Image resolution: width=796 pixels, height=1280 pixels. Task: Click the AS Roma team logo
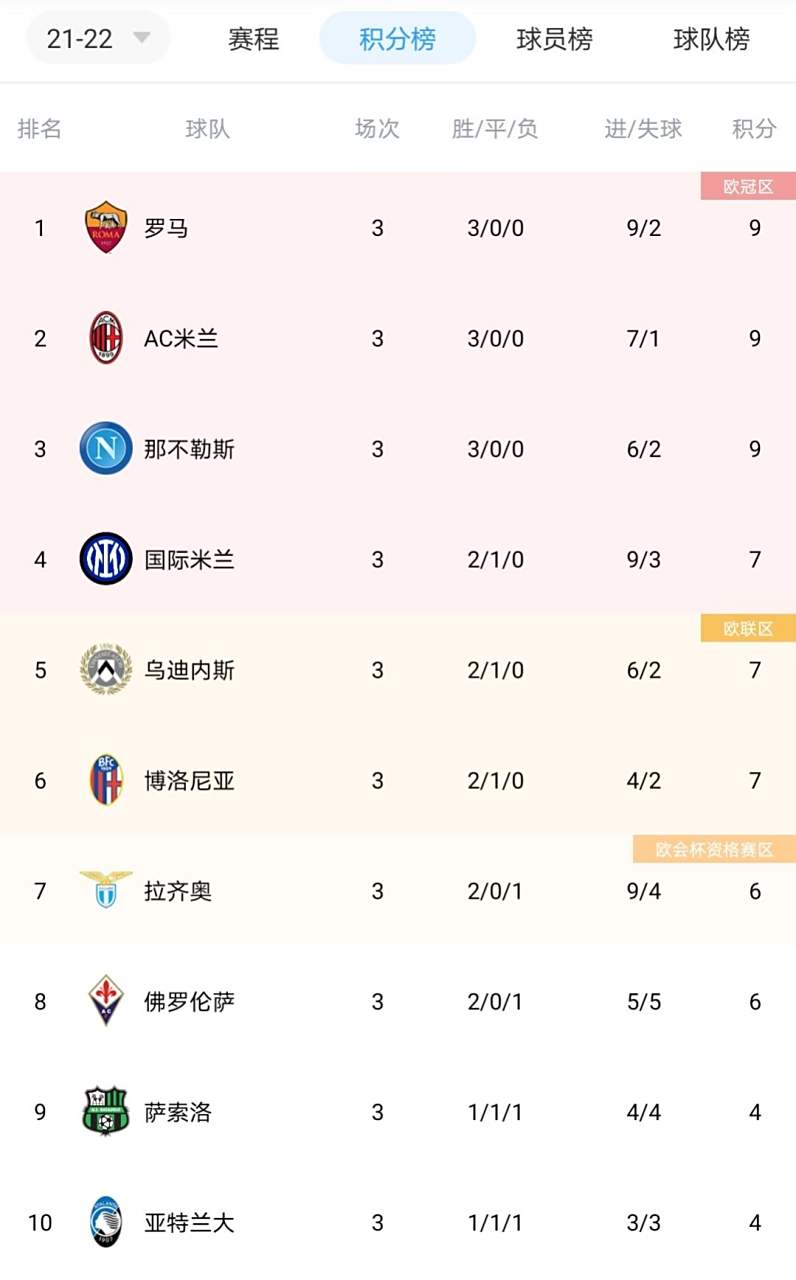coord(106,228)
